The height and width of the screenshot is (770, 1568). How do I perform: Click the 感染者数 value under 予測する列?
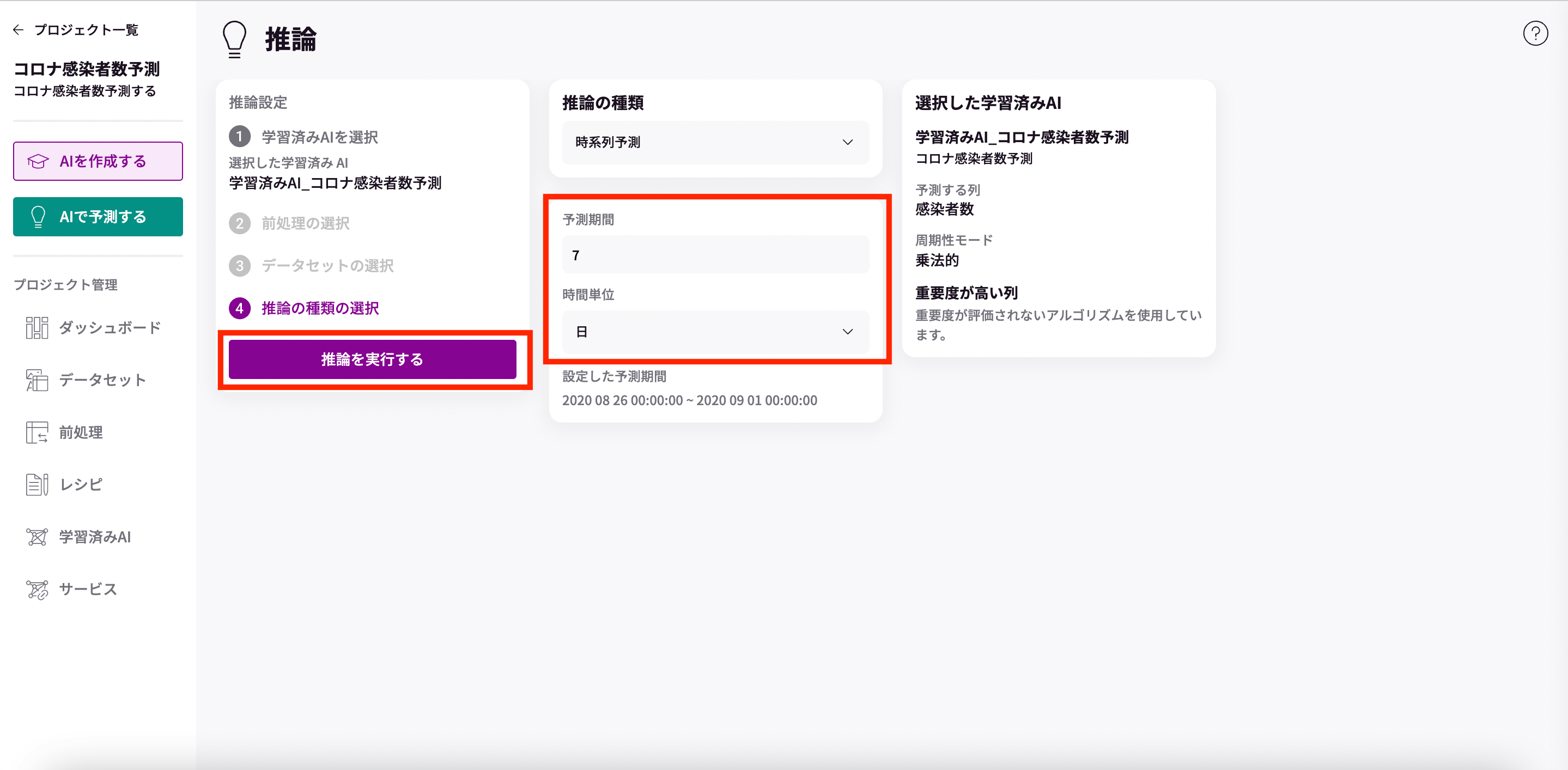945,209
